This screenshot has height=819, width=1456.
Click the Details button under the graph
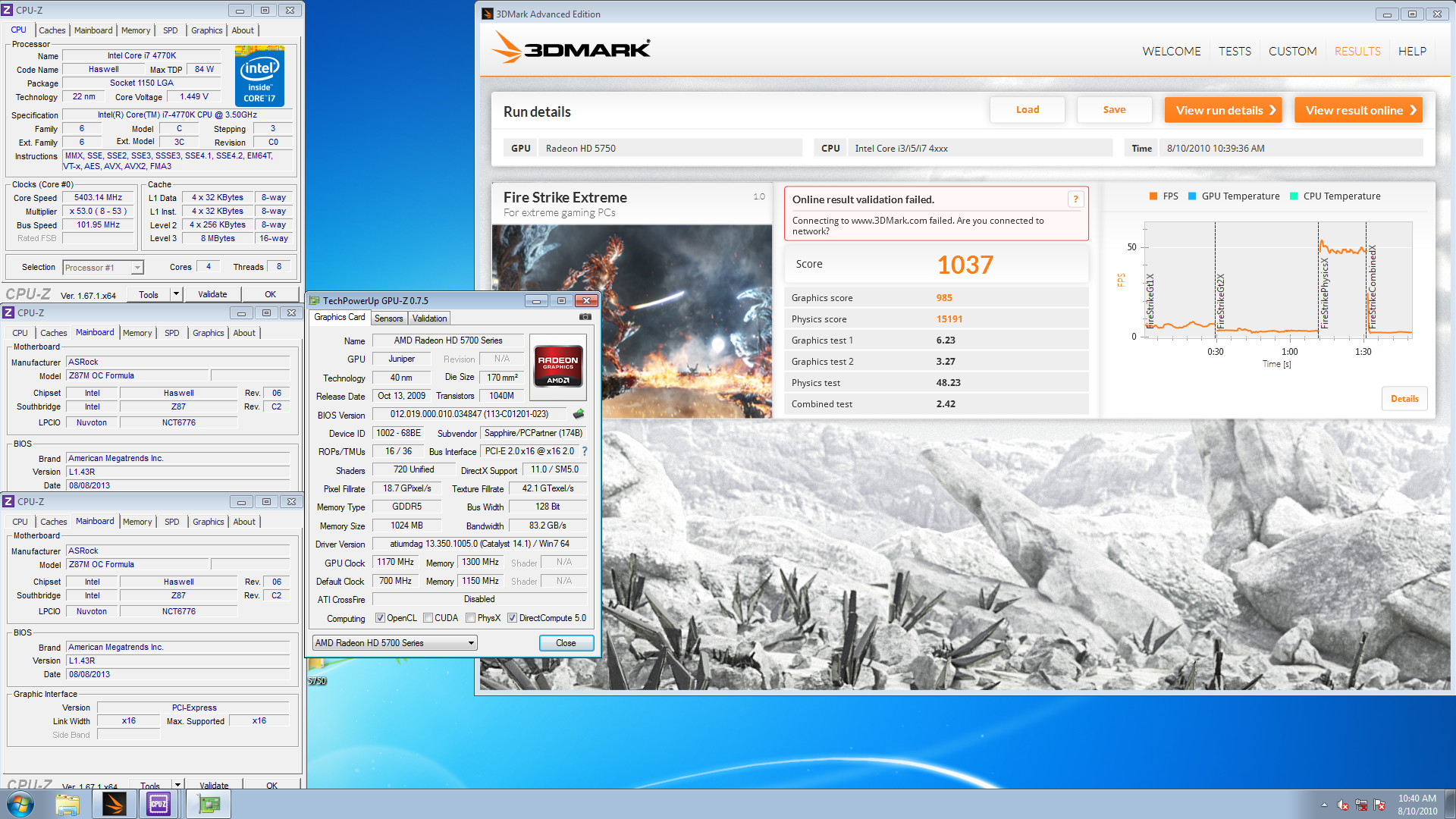point(1404,398)
